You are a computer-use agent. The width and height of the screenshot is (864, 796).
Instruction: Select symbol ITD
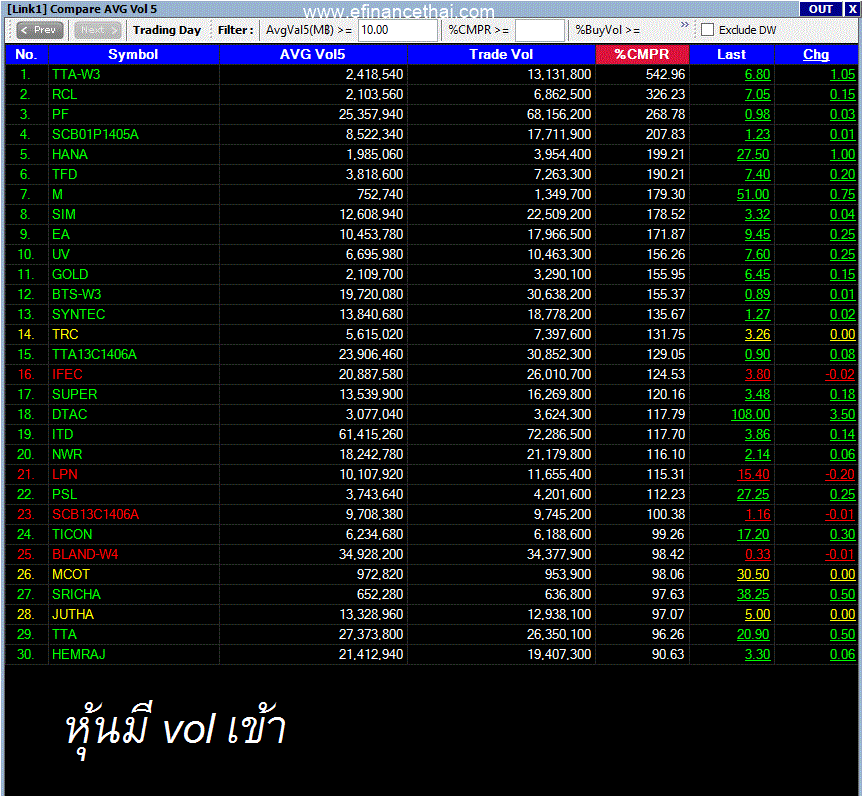pos(62,435)
